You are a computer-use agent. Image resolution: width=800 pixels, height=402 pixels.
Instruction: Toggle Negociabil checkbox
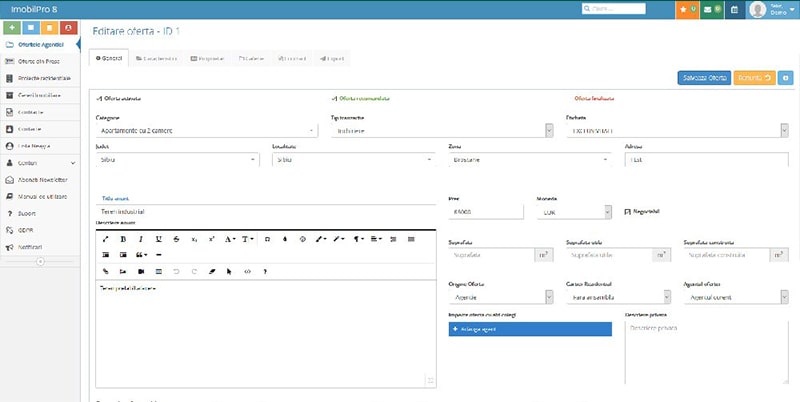628,211
